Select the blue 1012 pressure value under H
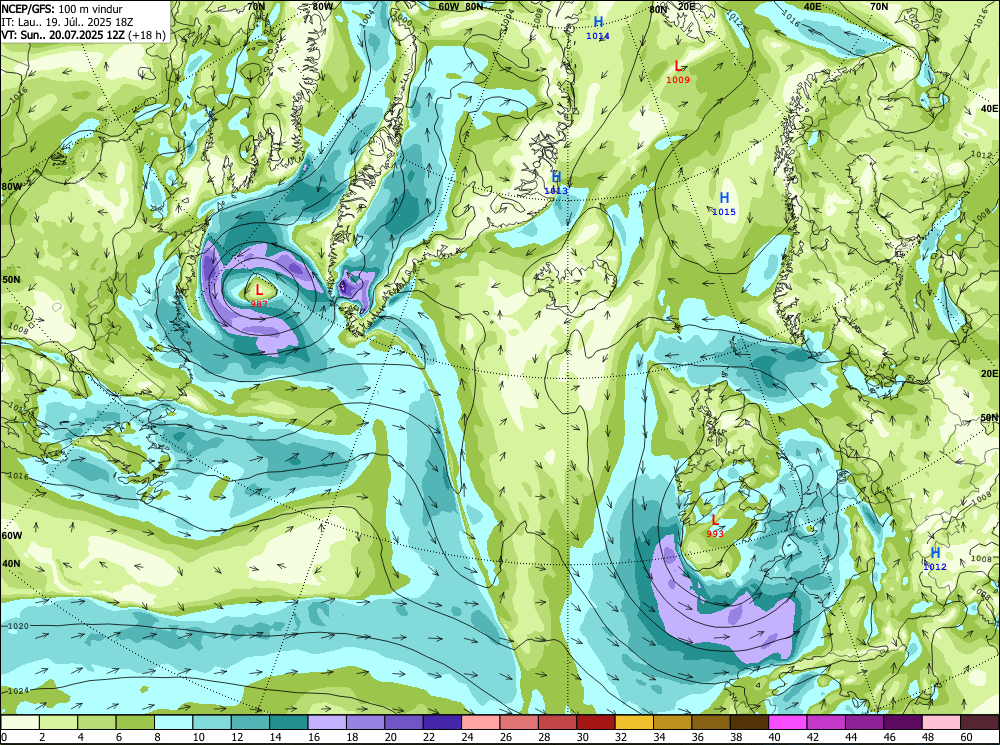The height and width of the screenshot is (745, 1000). 935,566
